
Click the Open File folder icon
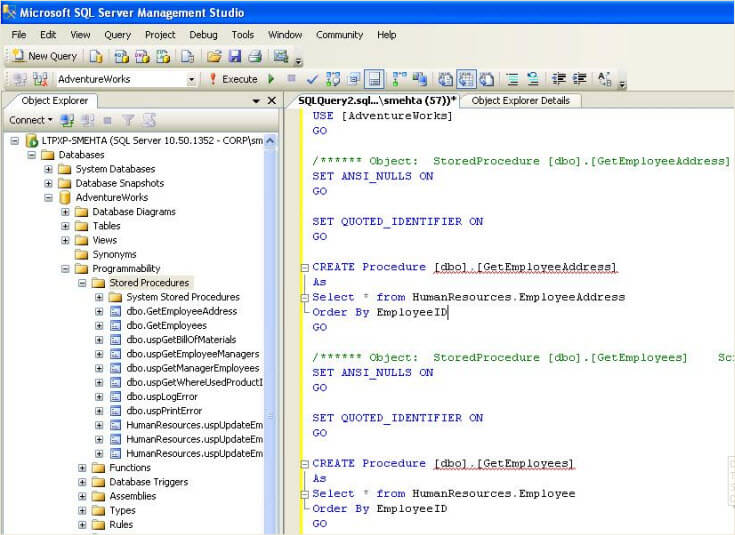pos(214,56)
